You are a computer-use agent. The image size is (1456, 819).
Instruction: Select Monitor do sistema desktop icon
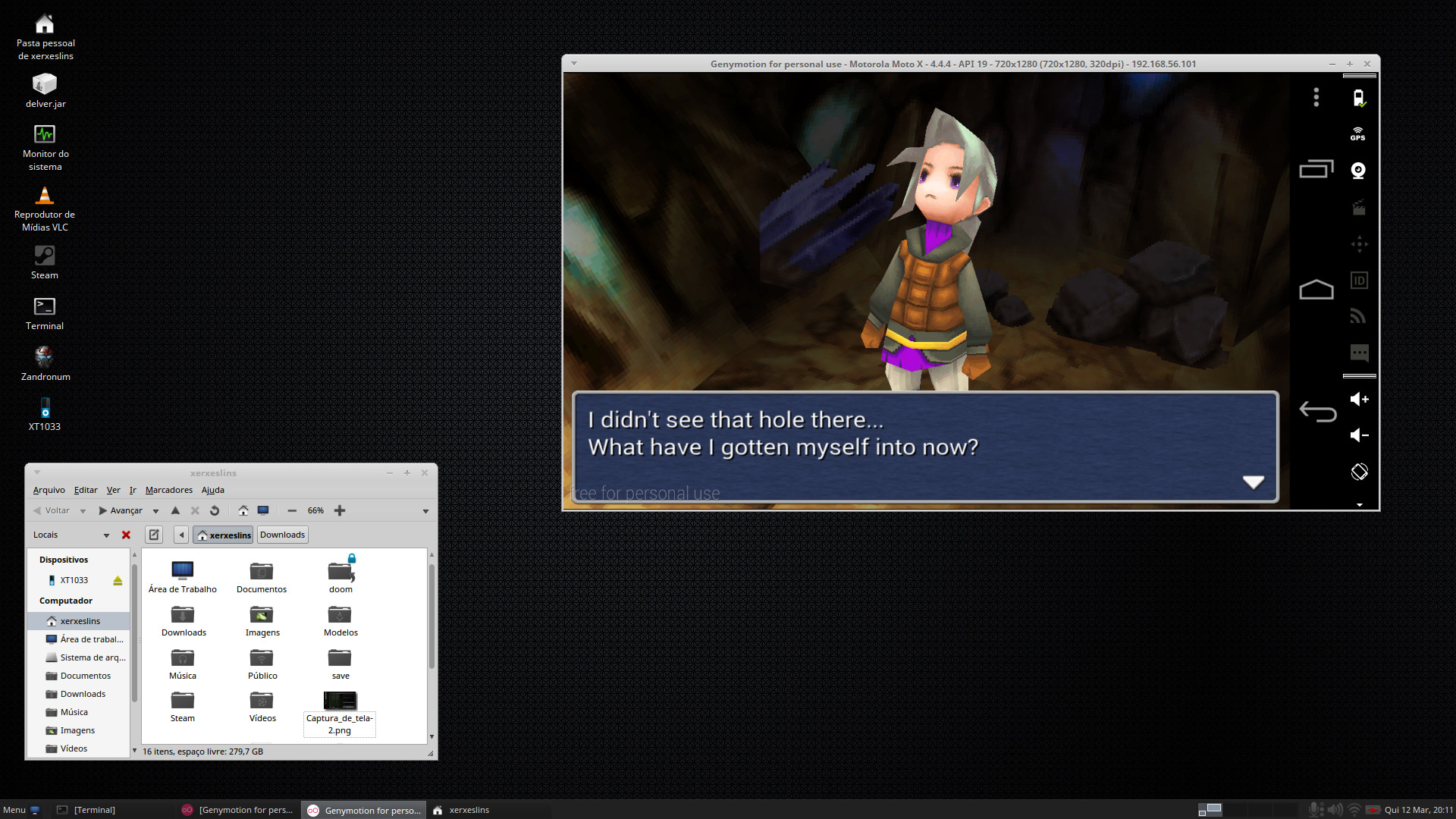click(45, 148)
